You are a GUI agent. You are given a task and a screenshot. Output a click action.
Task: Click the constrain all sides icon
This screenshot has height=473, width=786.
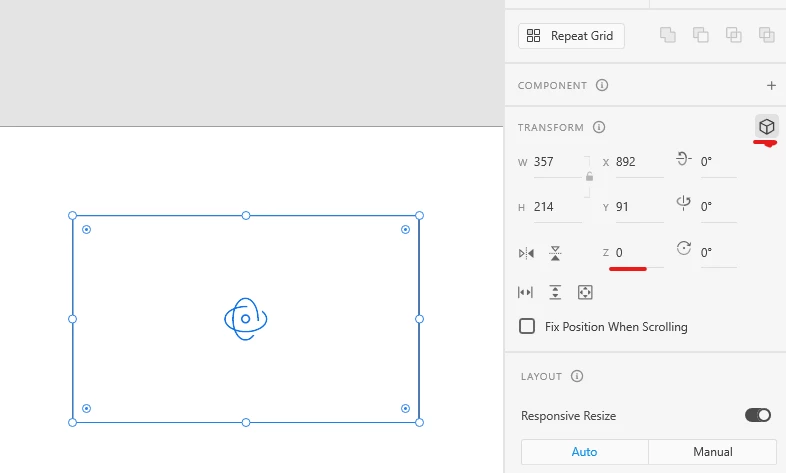click(585, 292)
